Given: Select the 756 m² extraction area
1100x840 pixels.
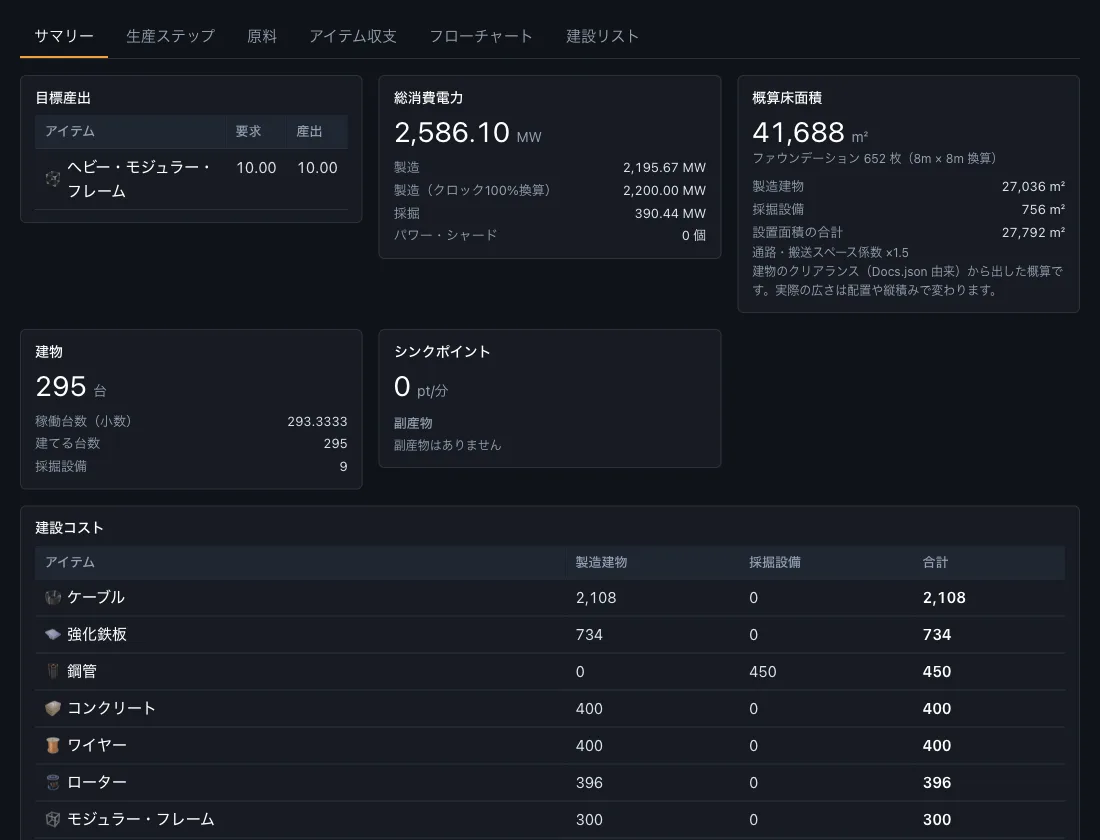Looking at the screenshot, I should point(1042,210).
